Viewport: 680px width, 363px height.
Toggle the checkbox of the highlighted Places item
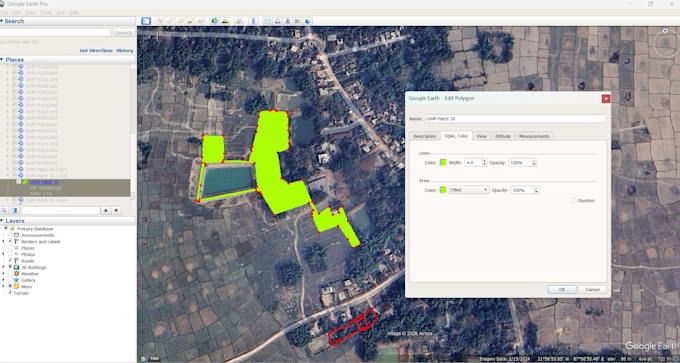tap(19, 182)
